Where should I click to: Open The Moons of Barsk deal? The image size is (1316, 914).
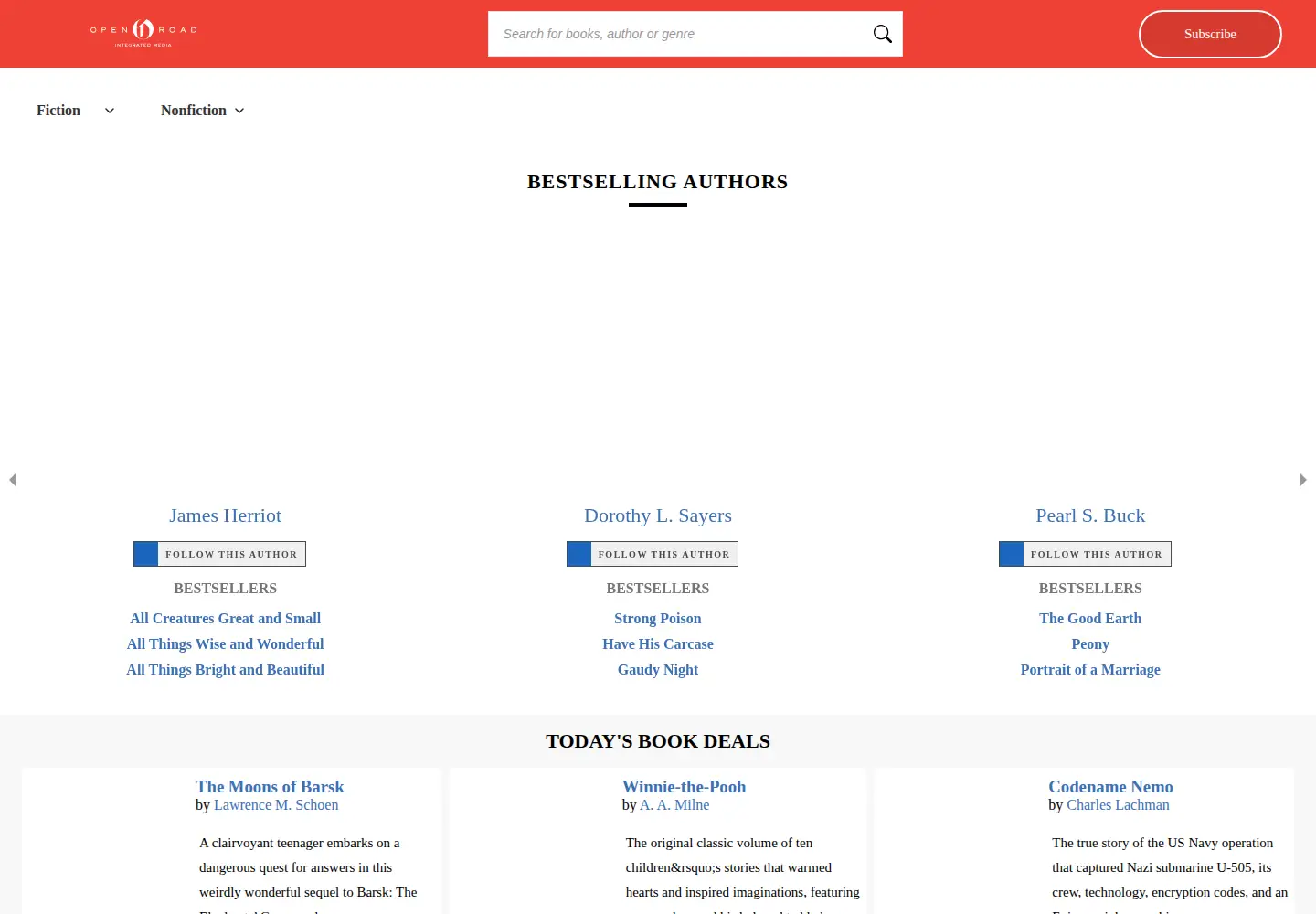pos(270,787)
